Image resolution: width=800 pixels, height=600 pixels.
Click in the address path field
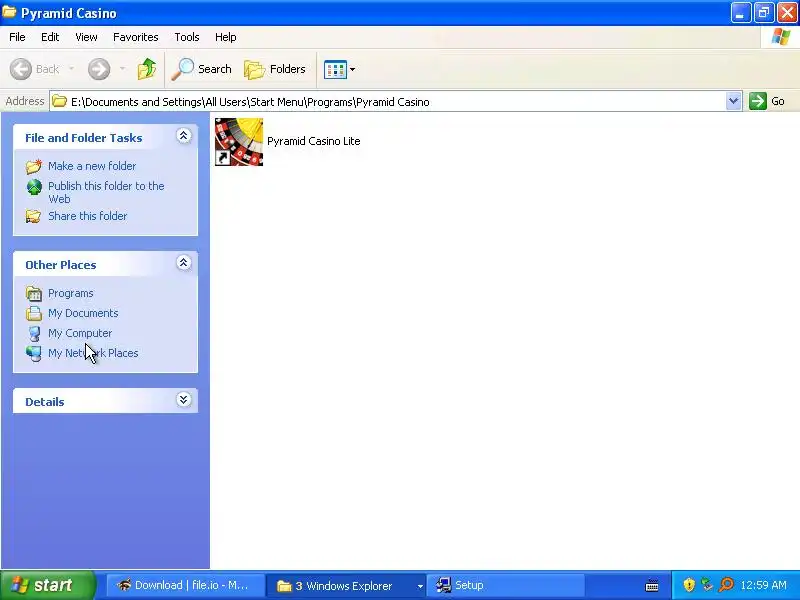point(388,102)
